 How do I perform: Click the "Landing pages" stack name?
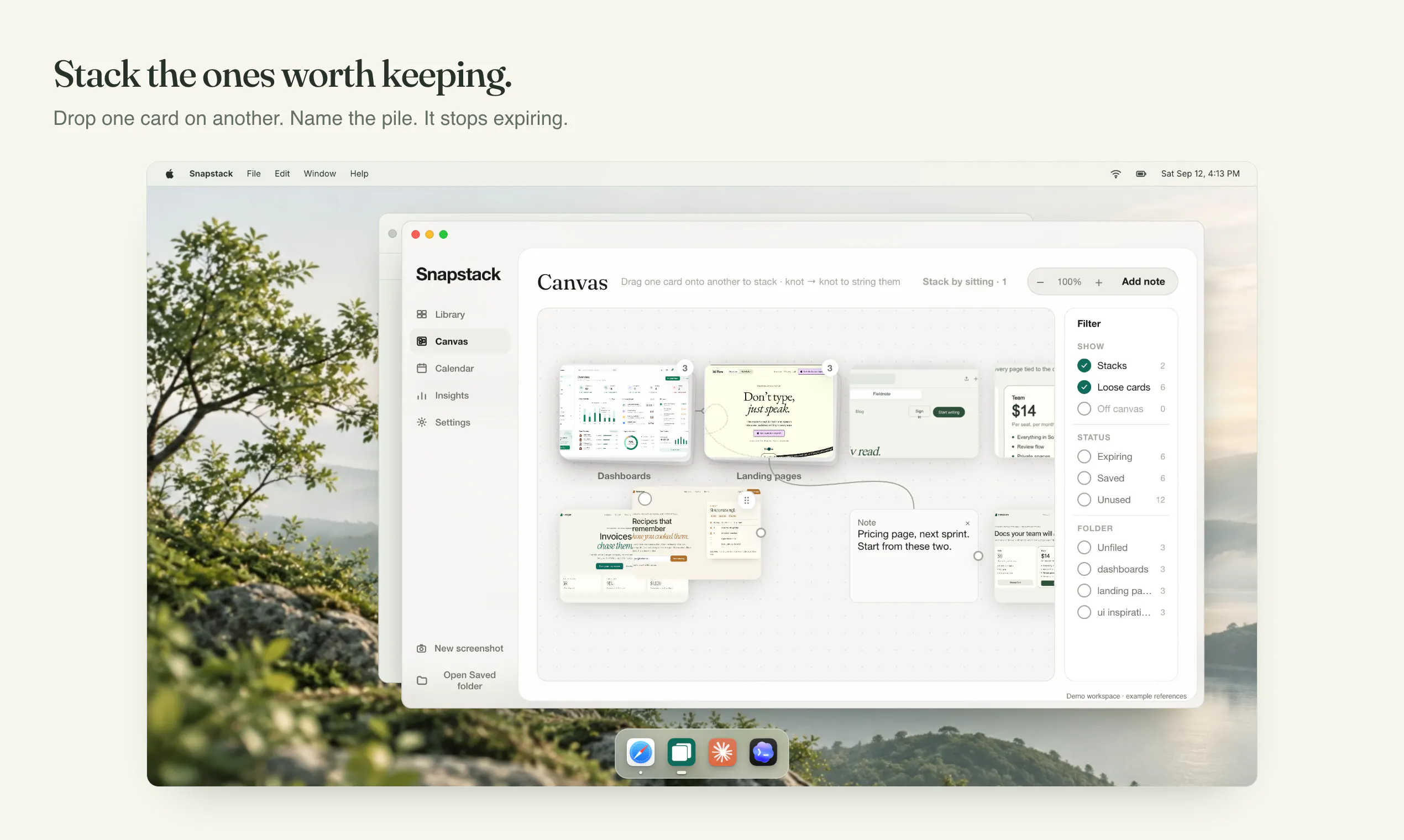point(768,476)
